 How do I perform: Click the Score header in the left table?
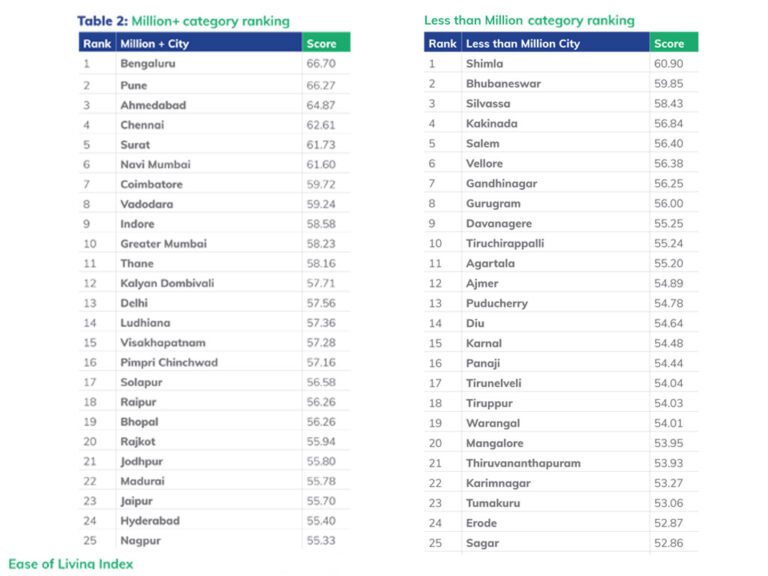coord(322,44)
